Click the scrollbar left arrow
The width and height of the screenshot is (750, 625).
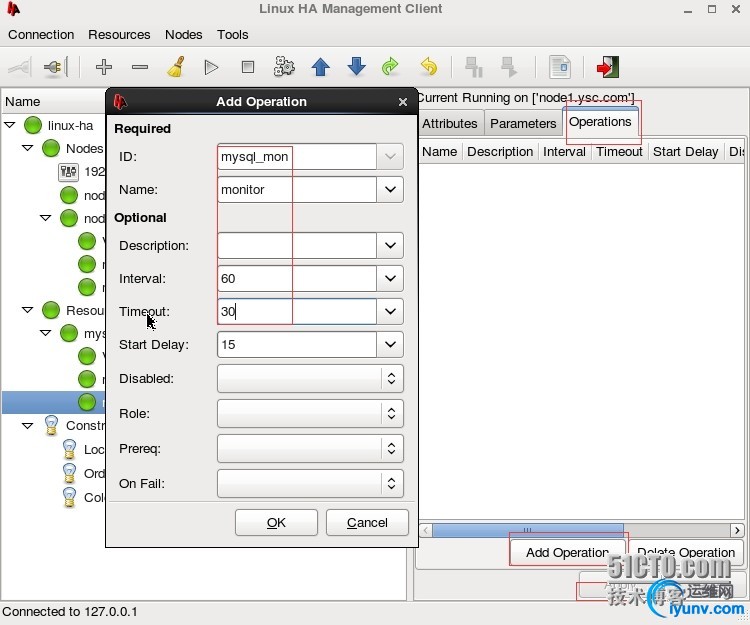tap(426, 530)
